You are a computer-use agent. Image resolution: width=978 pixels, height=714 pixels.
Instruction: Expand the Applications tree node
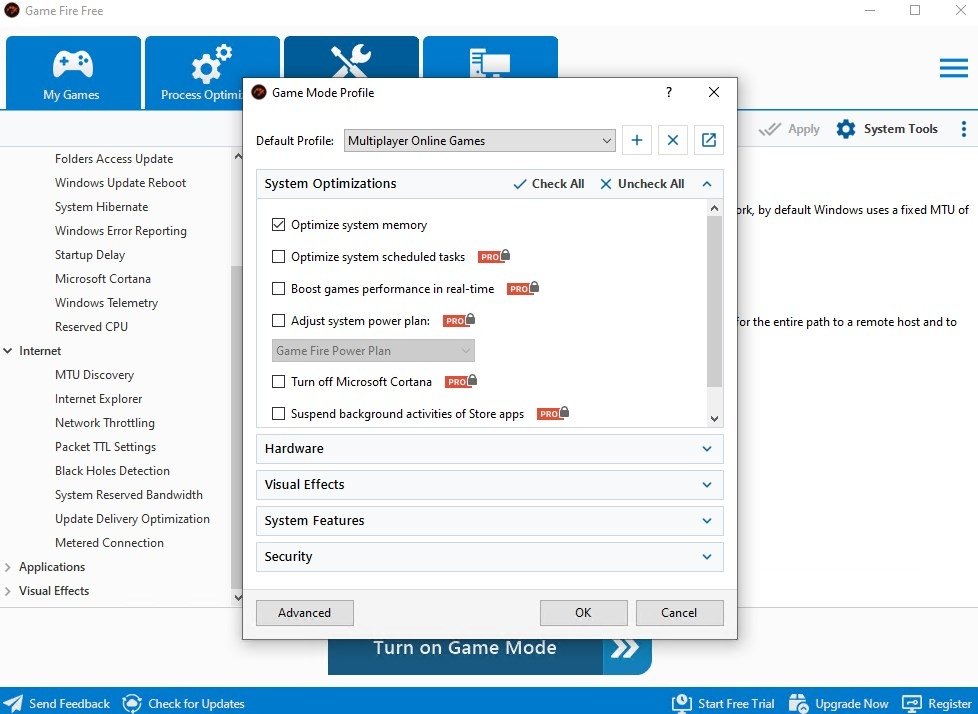(7, 567)
